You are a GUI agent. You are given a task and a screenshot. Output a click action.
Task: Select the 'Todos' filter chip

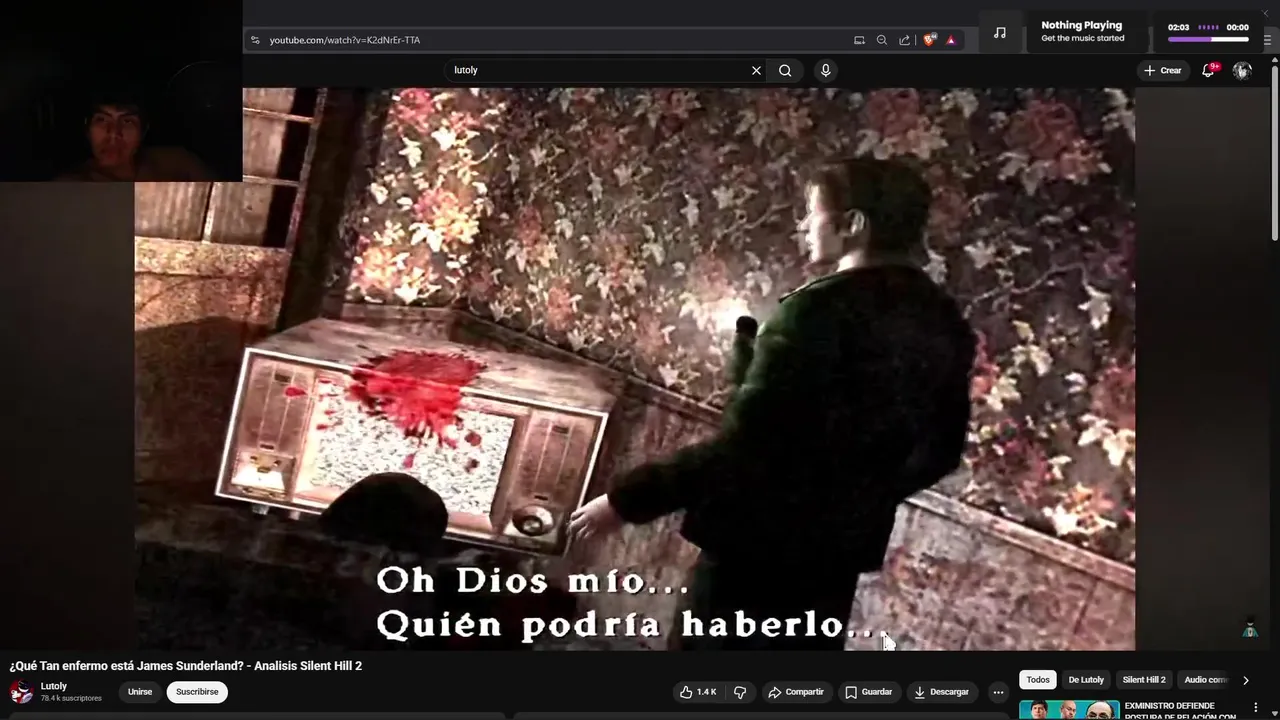tap(1038, 680)
